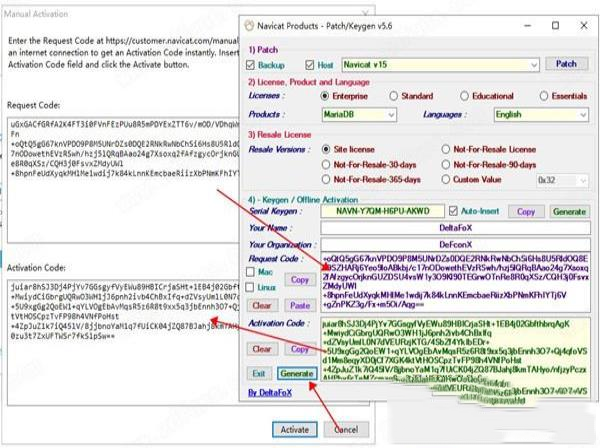Select the Not-For-Resale License radio button
Screen dimensions: 600x448
[445, 149]
